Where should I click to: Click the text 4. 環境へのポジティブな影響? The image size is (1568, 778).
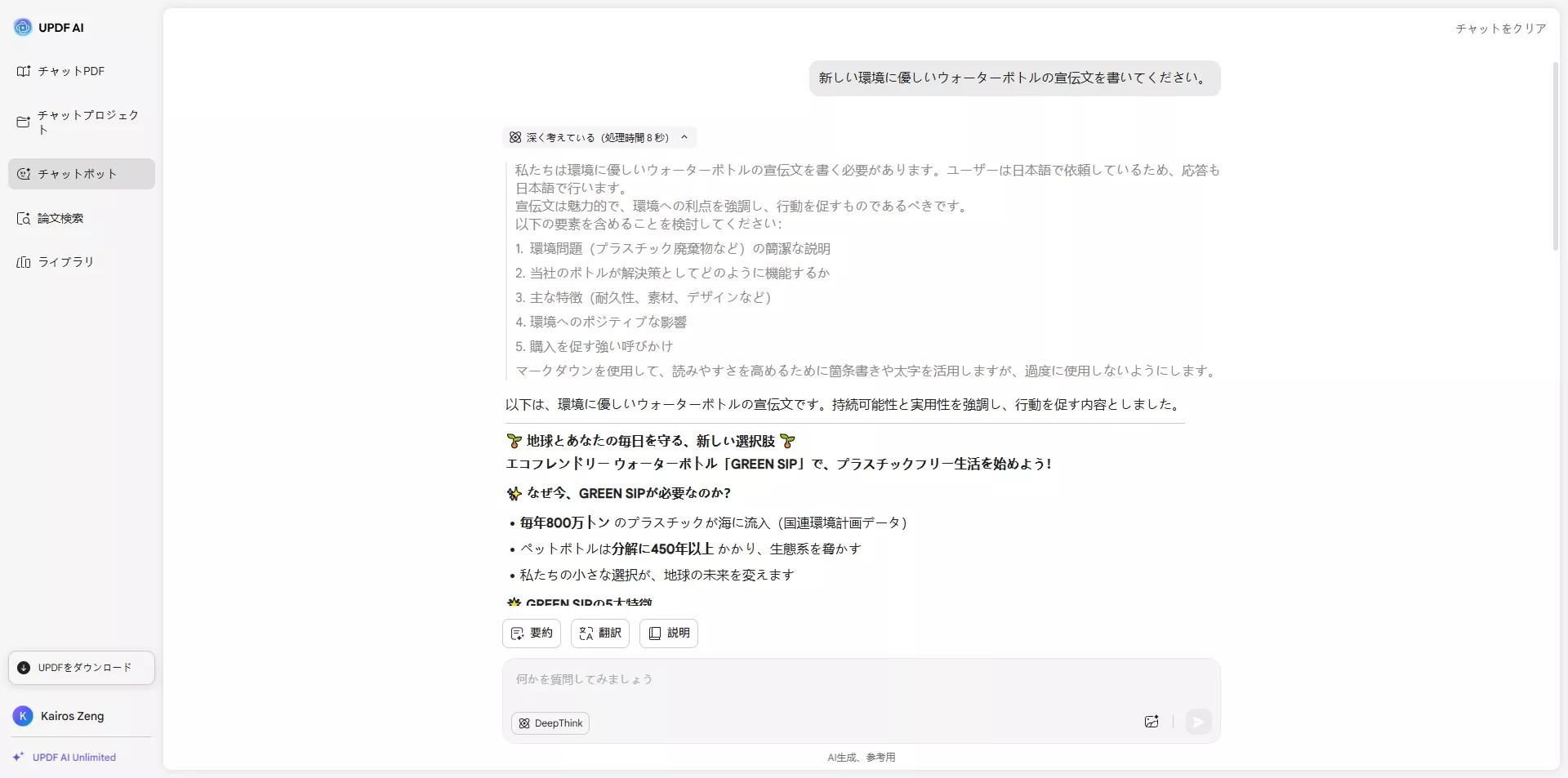[x=601, y=322]
